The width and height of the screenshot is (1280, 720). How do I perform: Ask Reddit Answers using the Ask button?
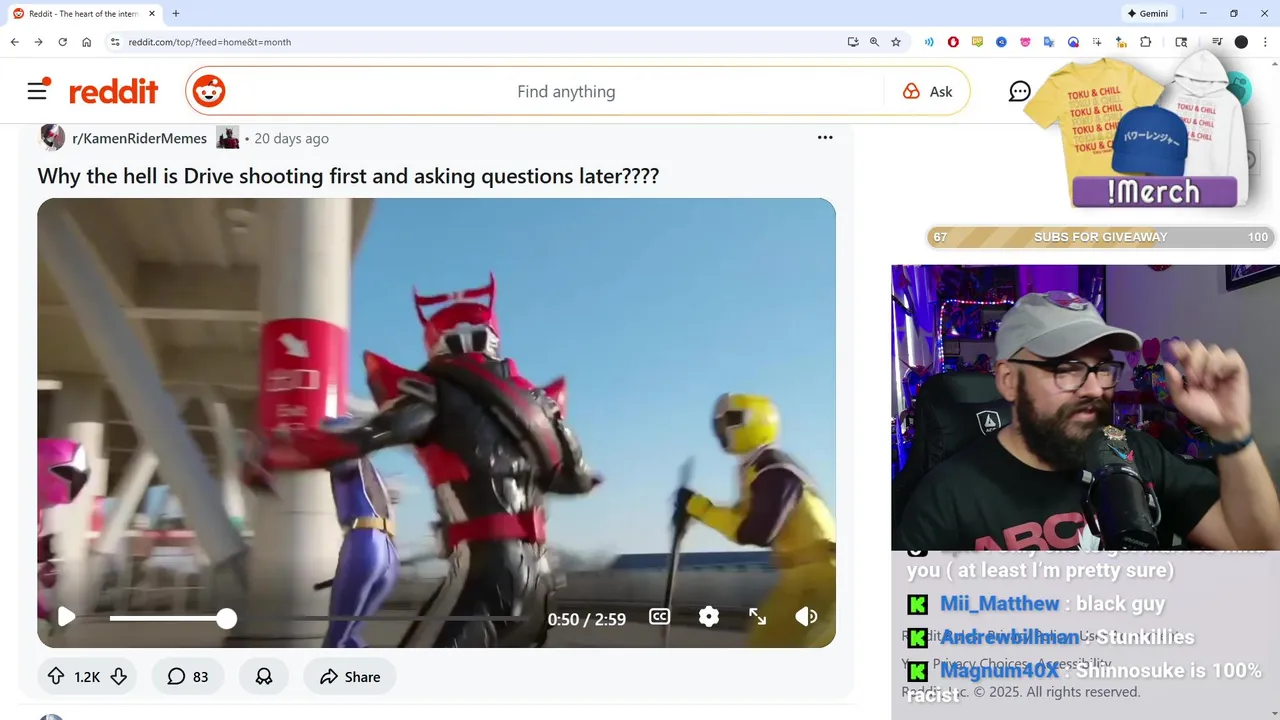click(928, 92)
